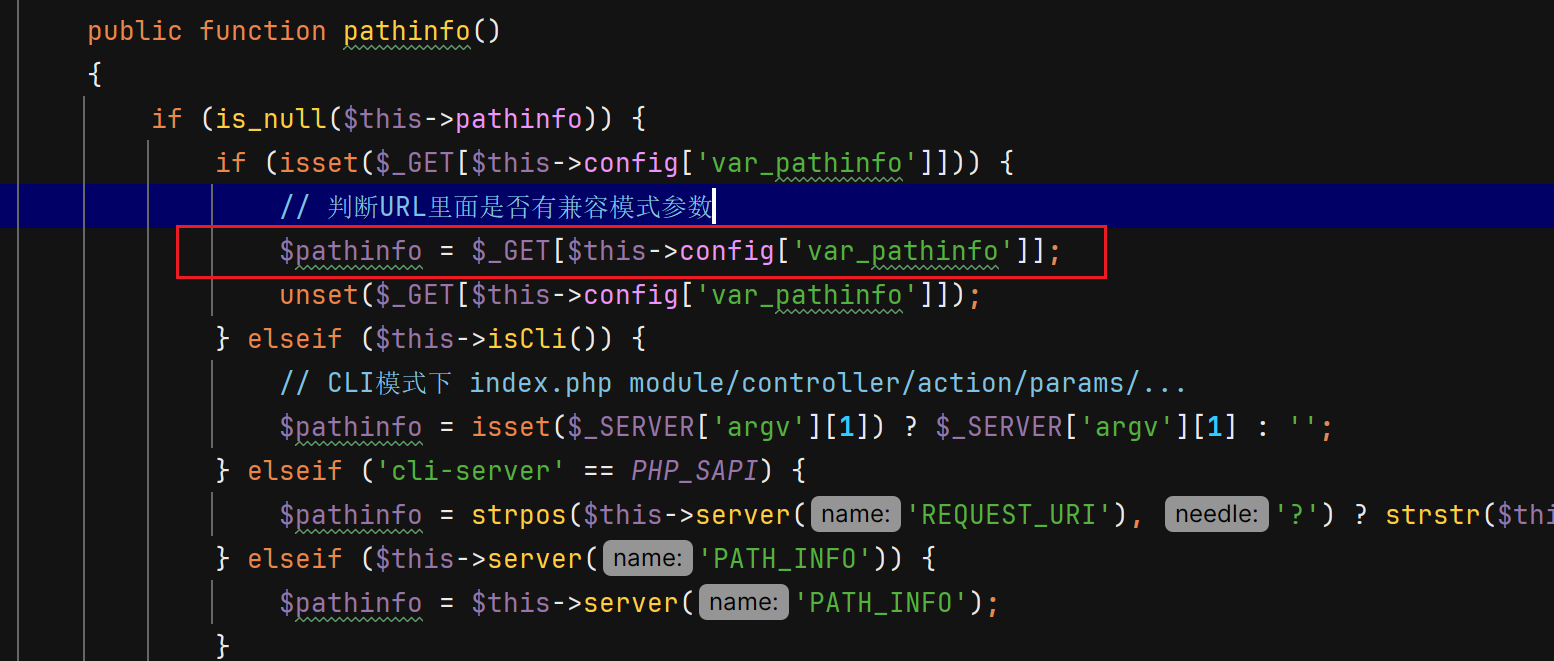The width and height of the screenshot is (1554, 661).
Task: Click the isCli method call
Action: pos(527,339)
